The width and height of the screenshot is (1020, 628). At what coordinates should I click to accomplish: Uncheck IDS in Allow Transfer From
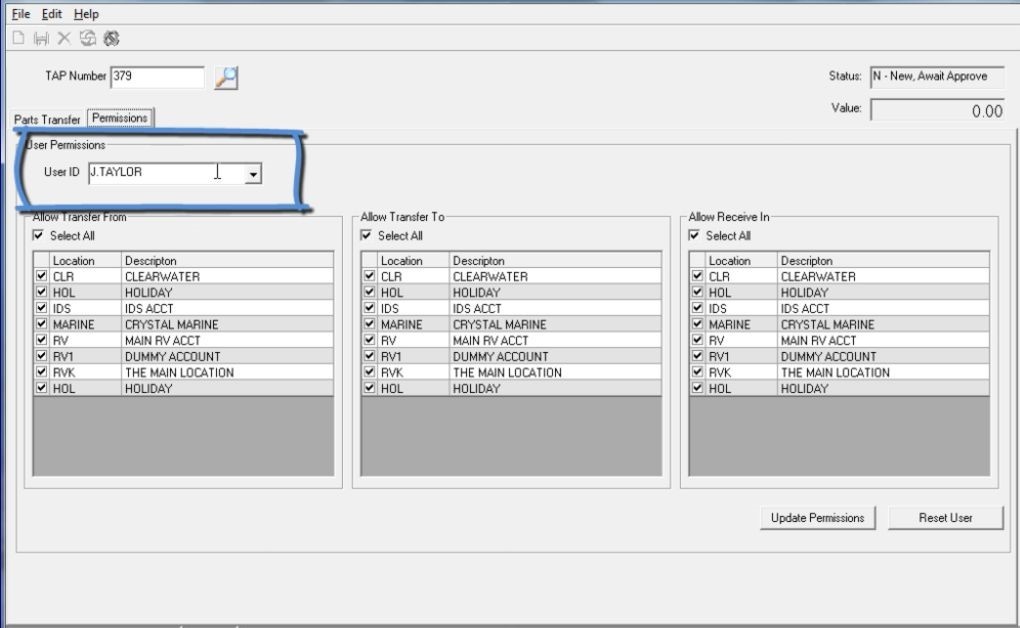(42, 308)
